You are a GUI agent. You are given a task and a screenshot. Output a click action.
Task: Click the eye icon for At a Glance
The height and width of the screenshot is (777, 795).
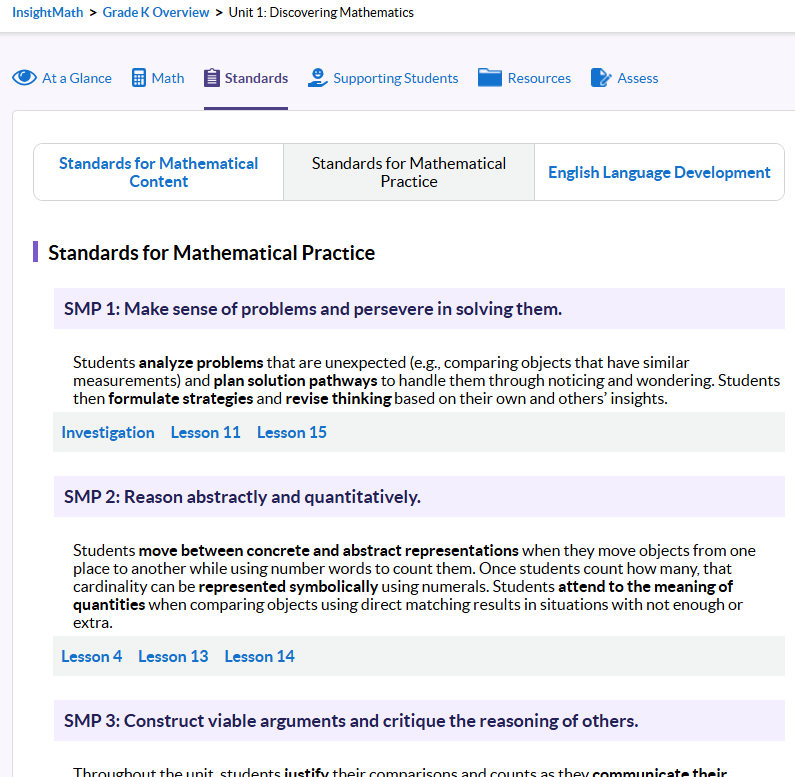point(24,78)
